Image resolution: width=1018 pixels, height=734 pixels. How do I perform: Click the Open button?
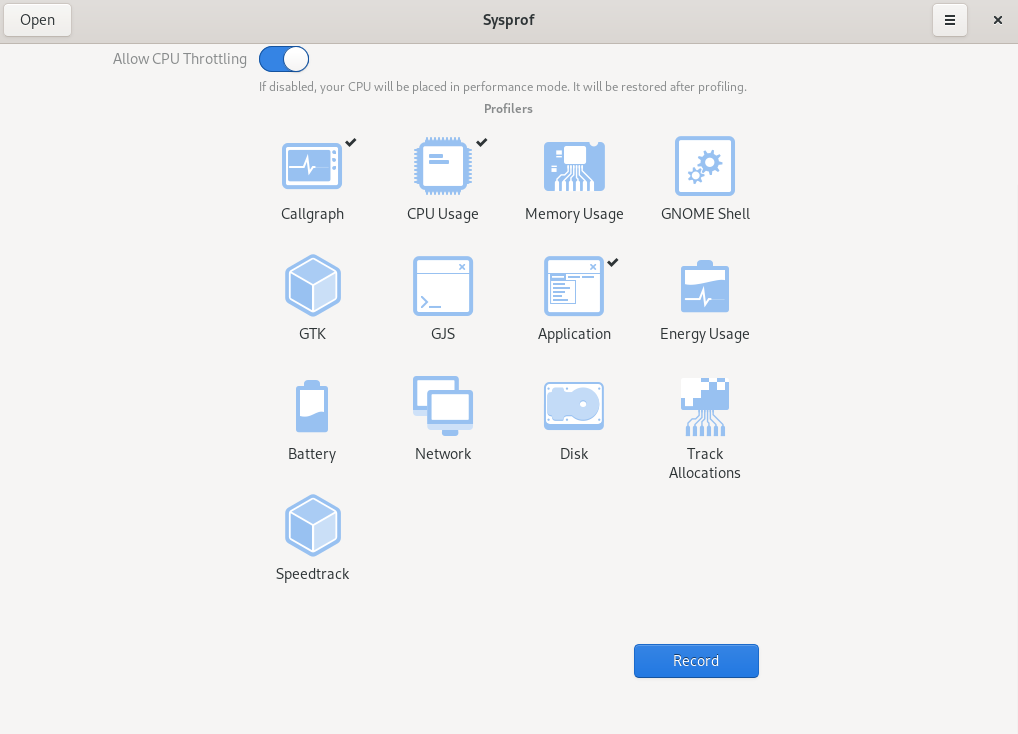[38, 20]
